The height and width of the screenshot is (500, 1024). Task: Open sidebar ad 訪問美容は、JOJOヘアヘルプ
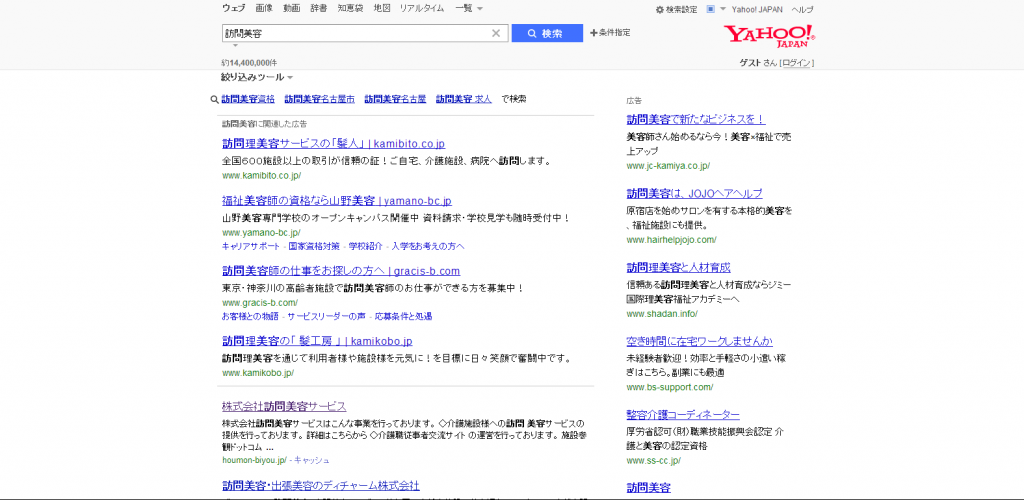tap(694, 194)
